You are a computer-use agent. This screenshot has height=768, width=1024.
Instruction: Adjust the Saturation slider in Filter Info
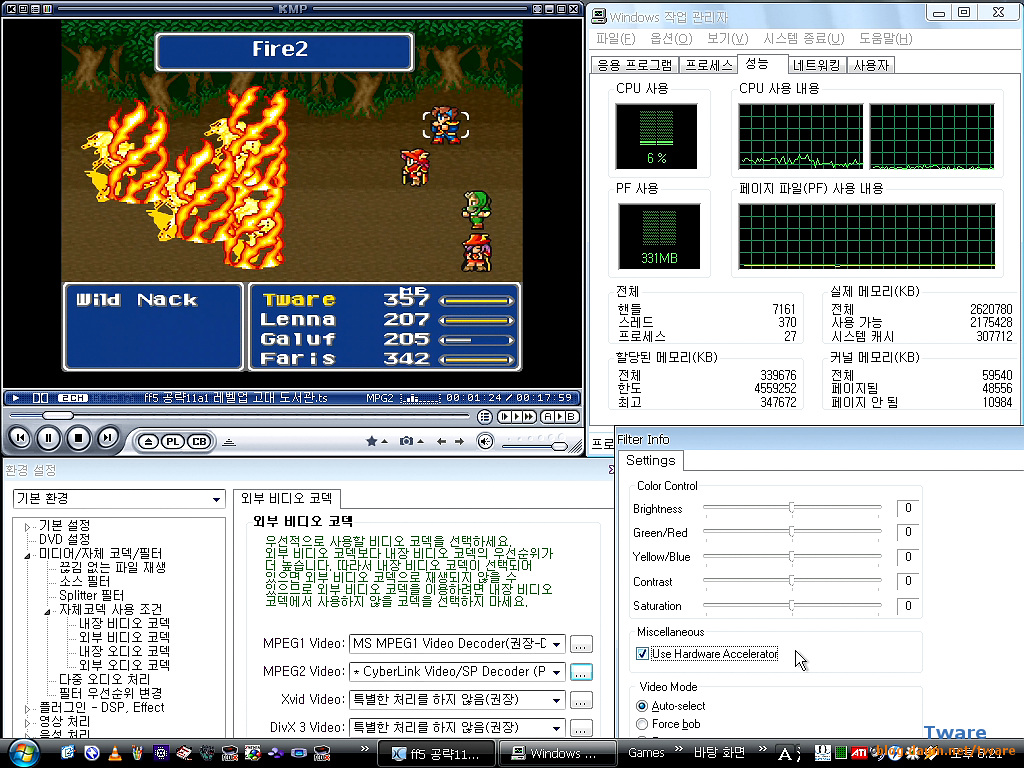click(x=792, y=605)
